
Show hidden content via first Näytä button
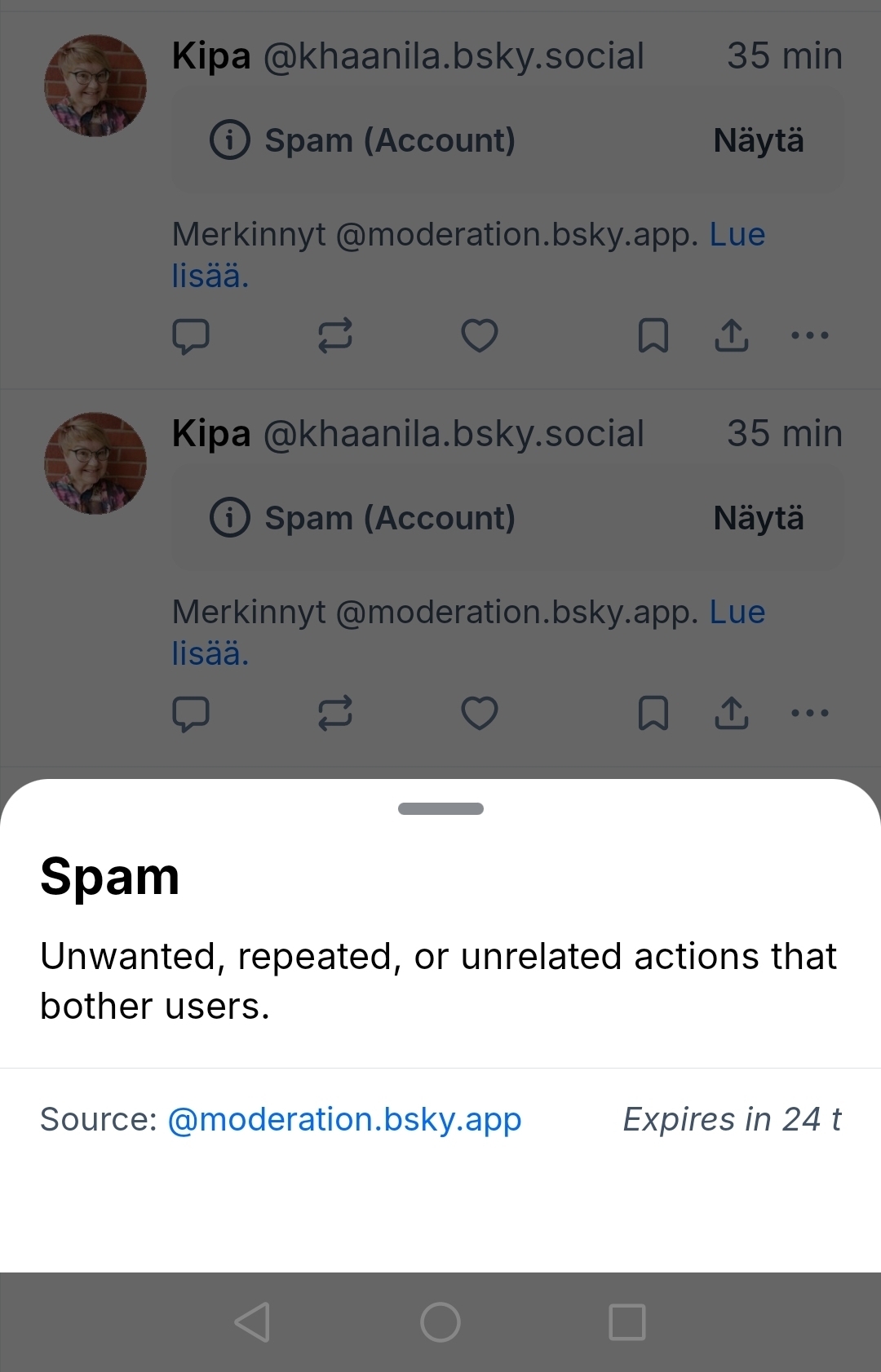758,140
